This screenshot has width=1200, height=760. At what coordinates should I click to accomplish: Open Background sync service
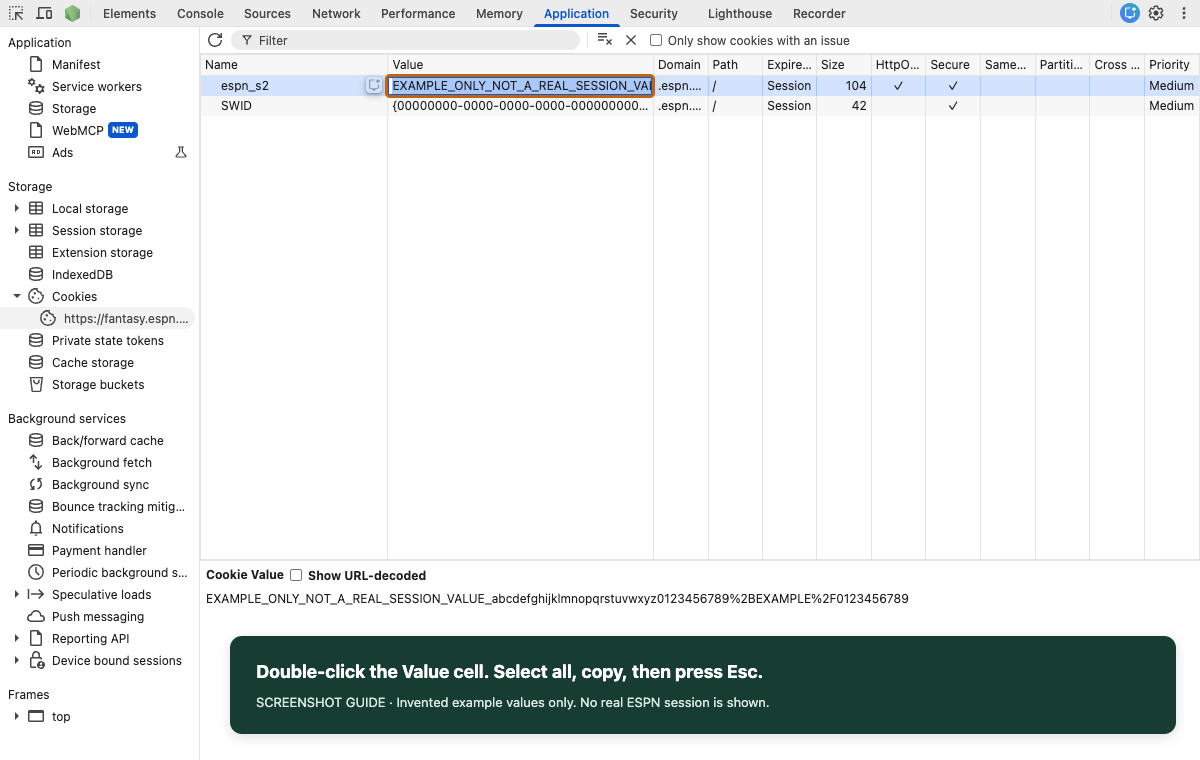[100, 484]
